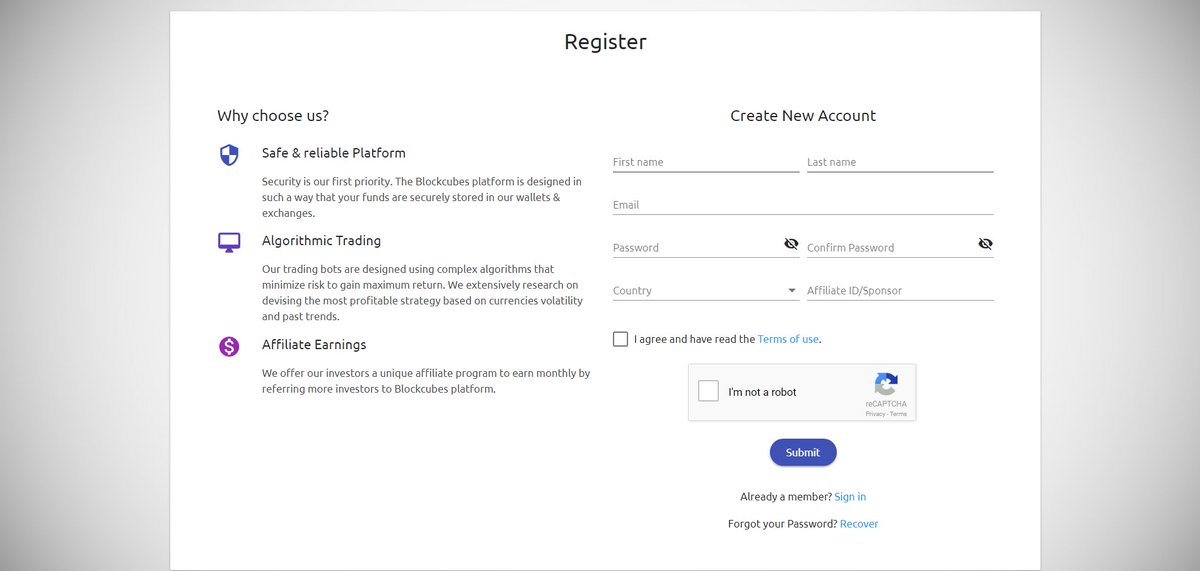Click Recover password link
The height and width of the screenshot is (571, 1200).
(x=859, y=524)
